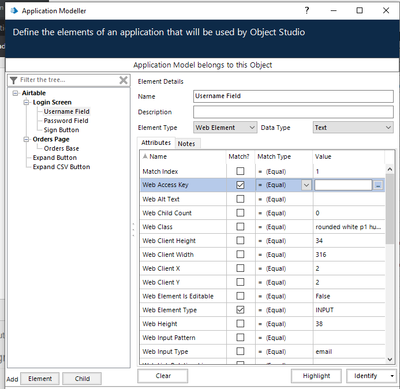Click the filter funnel icon
Screen dimensions: 400x389
(x=13, y=80)
